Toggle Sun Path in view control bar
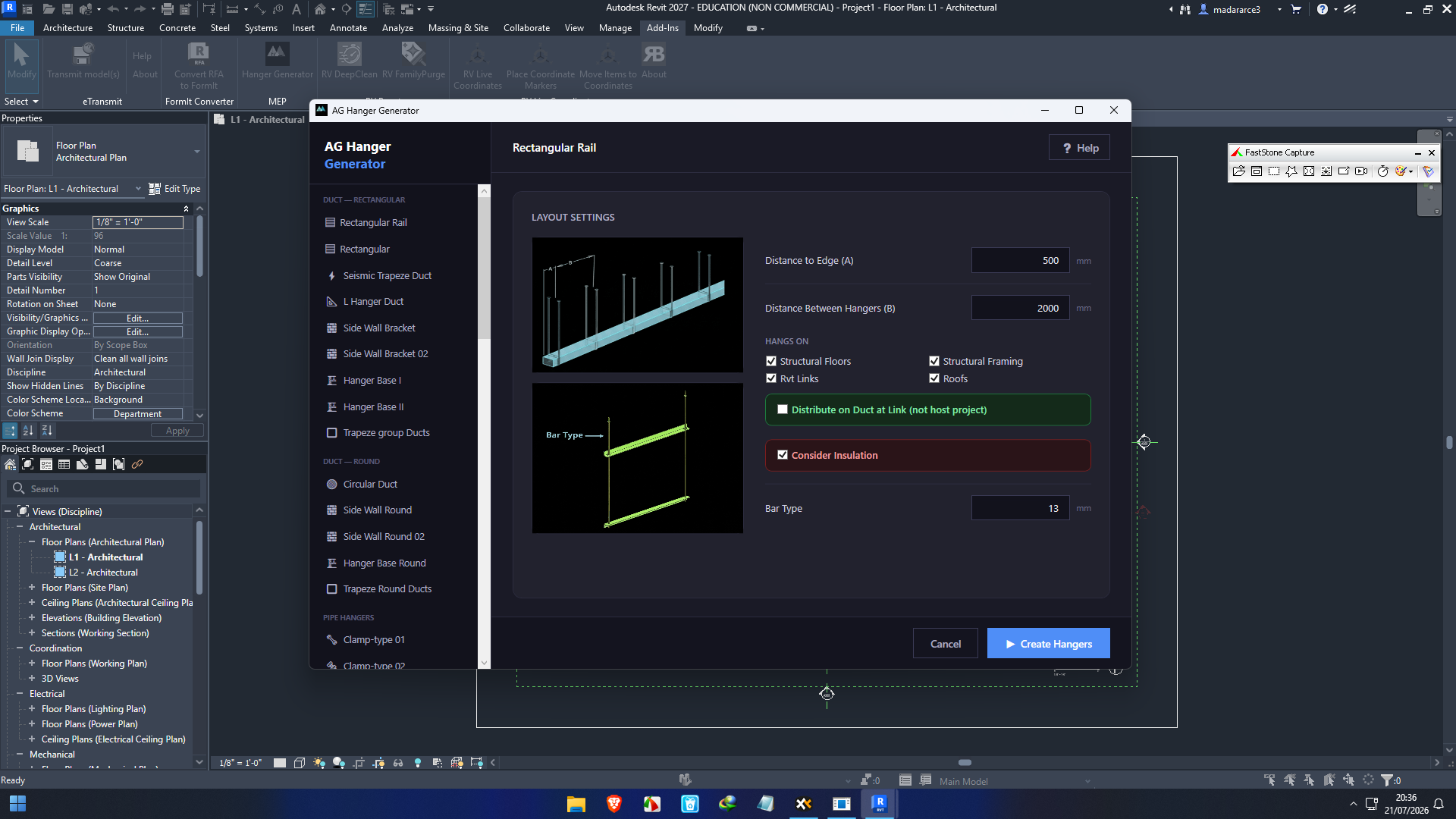 click(x=319, y=763)
